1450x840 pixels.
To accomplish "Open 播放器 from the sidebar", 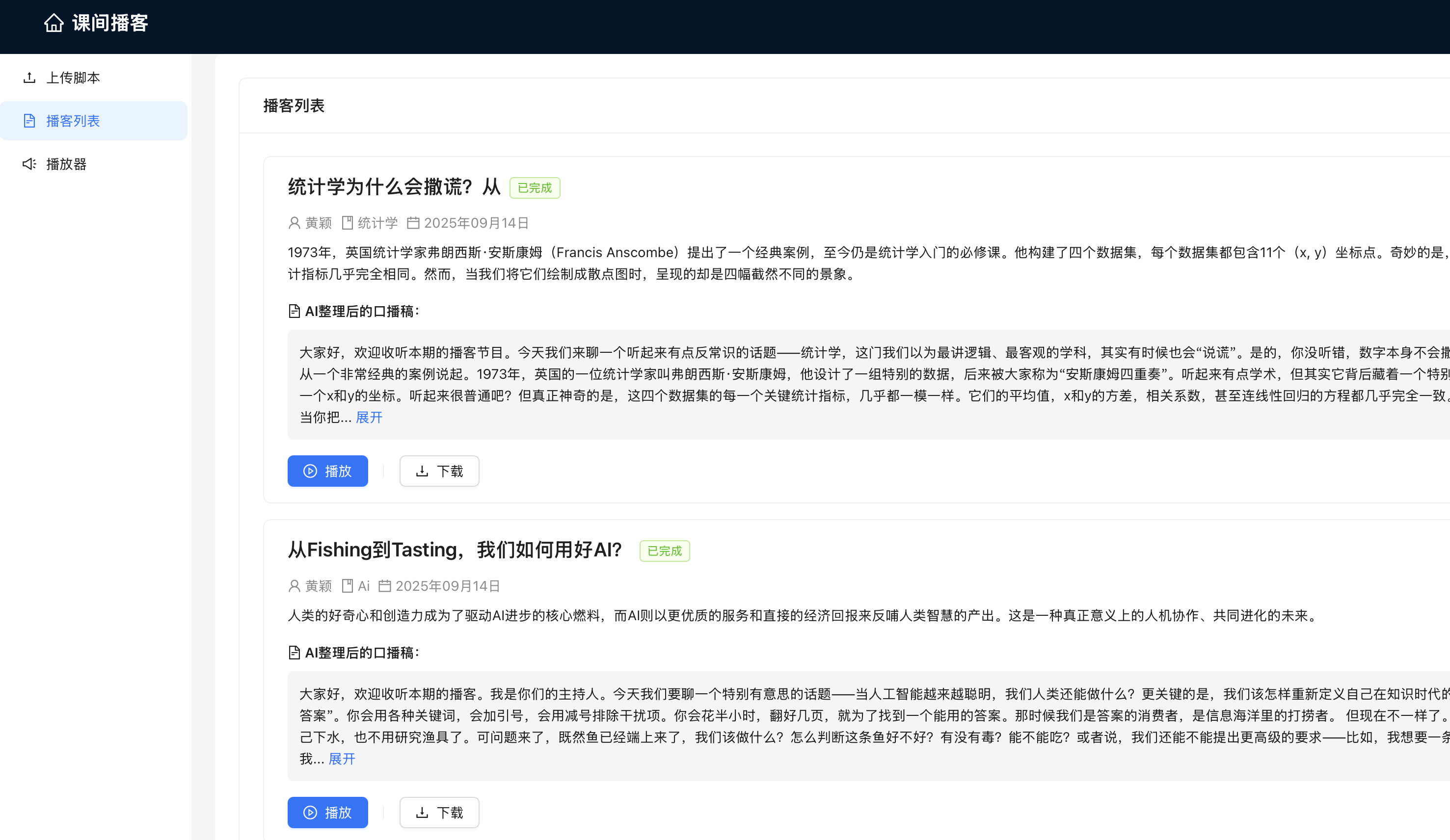I will click(x=66, y=164).
